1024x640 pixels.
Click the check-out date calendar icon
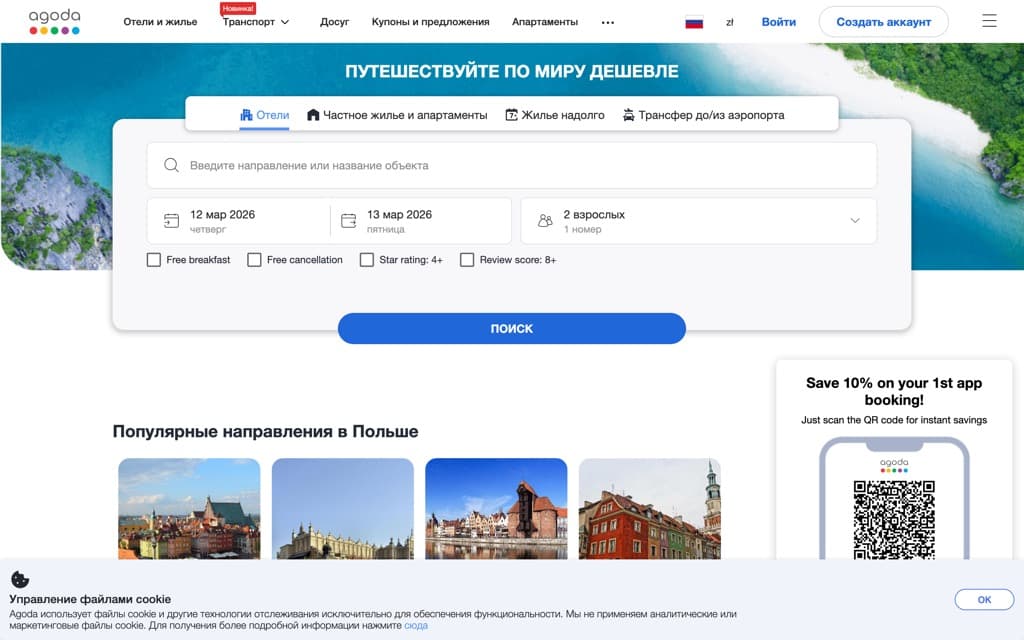348,220
